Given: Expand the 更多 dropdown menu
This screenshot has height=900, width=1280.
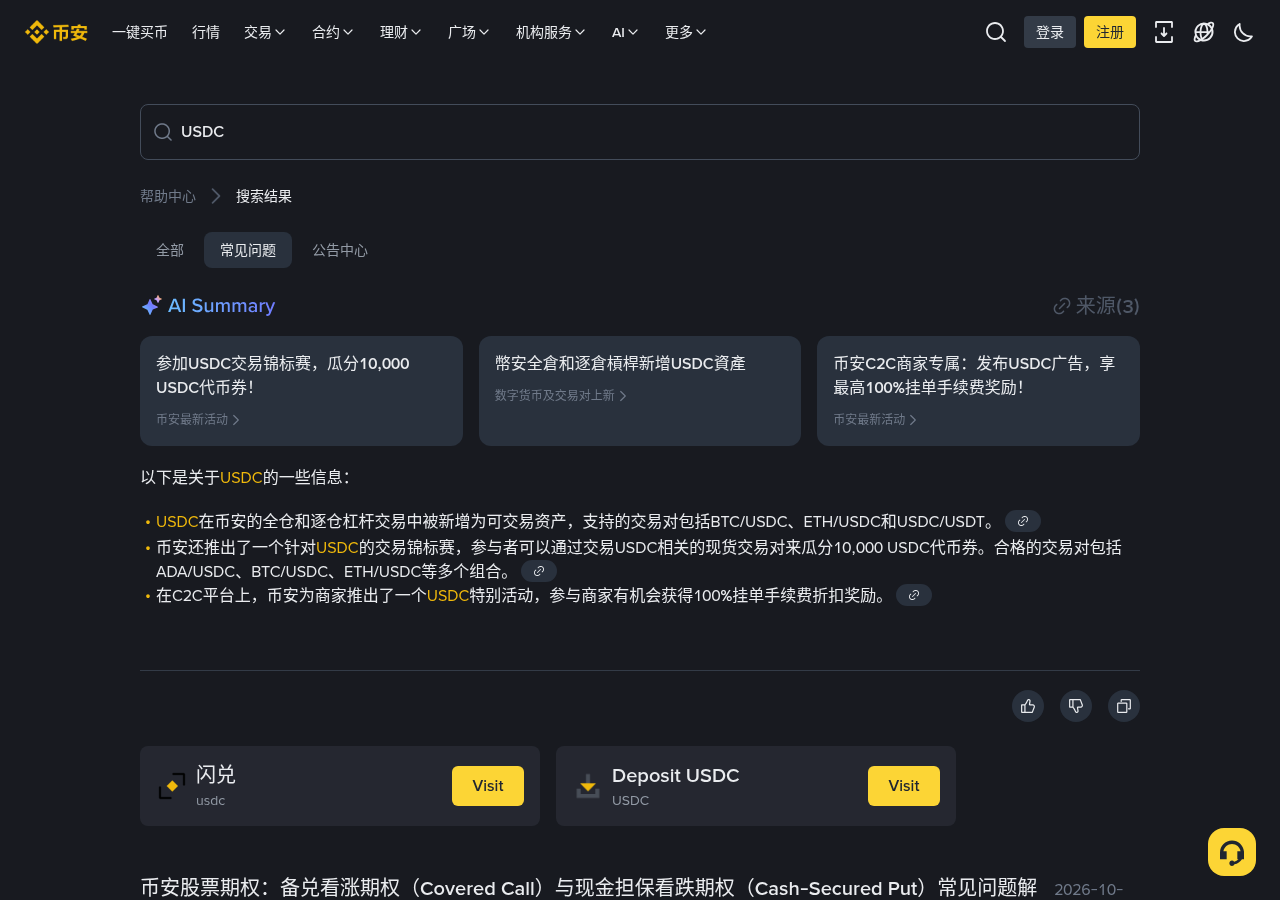Looking at the screenshot, I should click(x=686, y=32).
